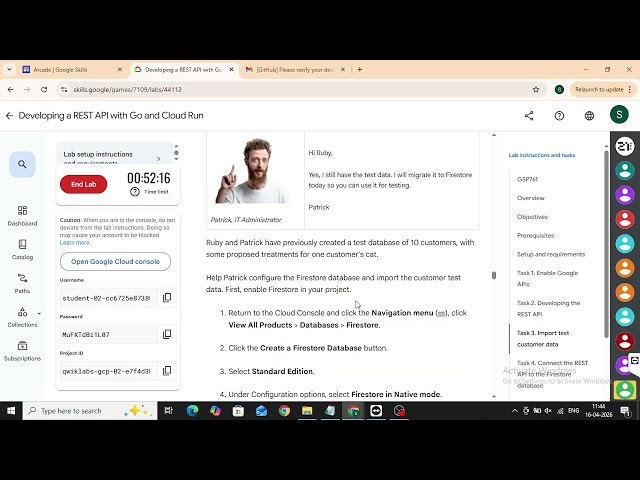640x480 pixels.
Task: Click the 00:52:16 lab timer
Action: coord(149,178)
